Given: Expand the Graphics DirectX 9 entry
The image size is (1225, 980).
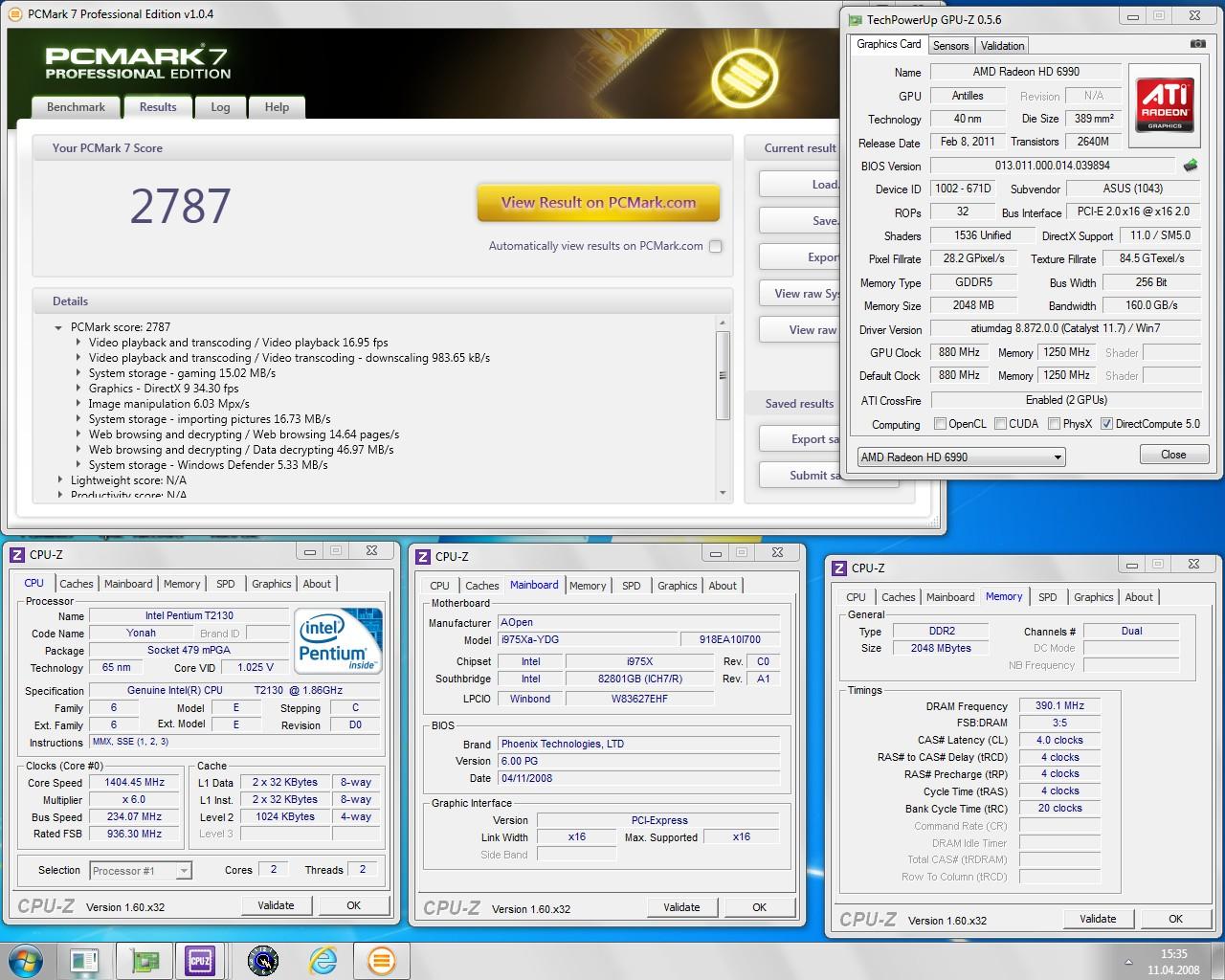Looking at the screenshot, I should coord(78,389).
